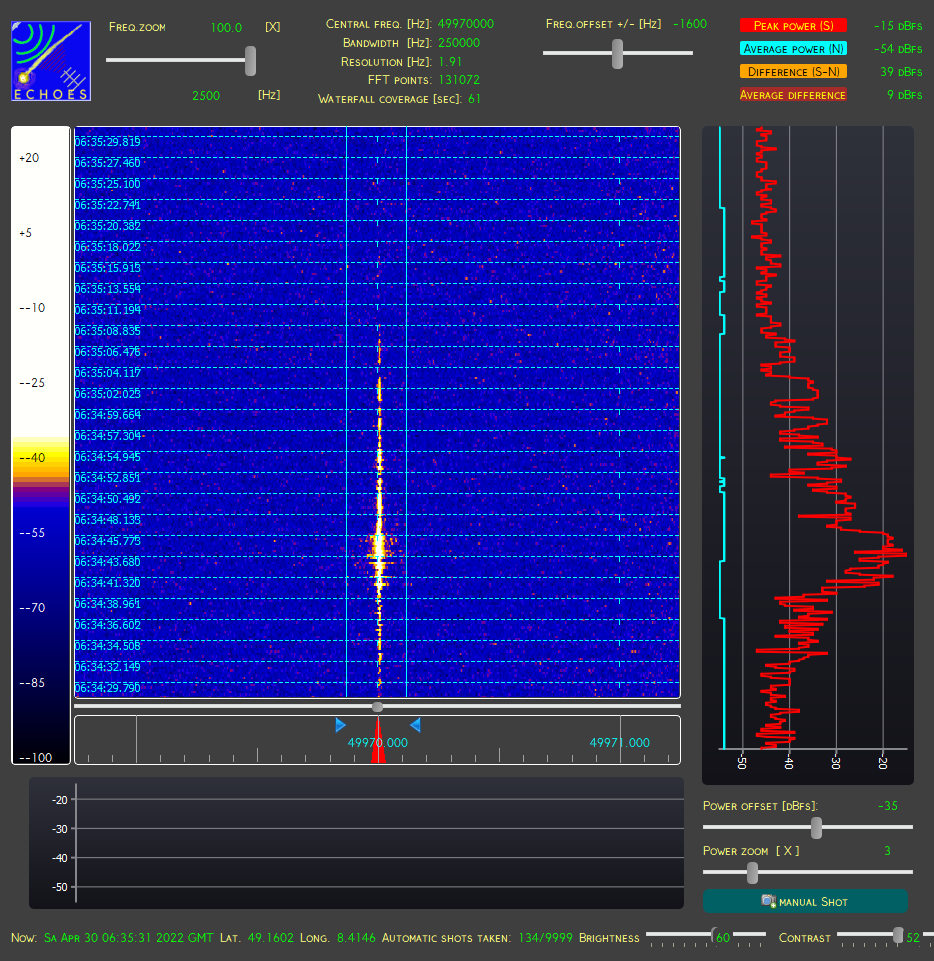Click the 2500 Hz span value

206,96
